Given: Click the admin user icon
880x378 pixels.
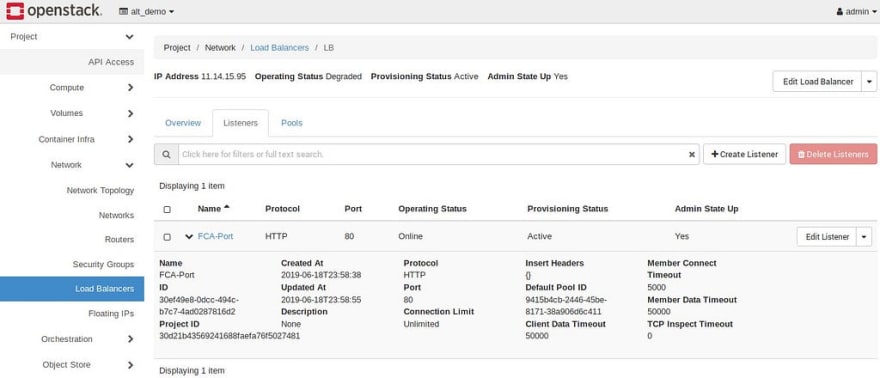Looking at the screenshot, I should [x=840, y=11].
